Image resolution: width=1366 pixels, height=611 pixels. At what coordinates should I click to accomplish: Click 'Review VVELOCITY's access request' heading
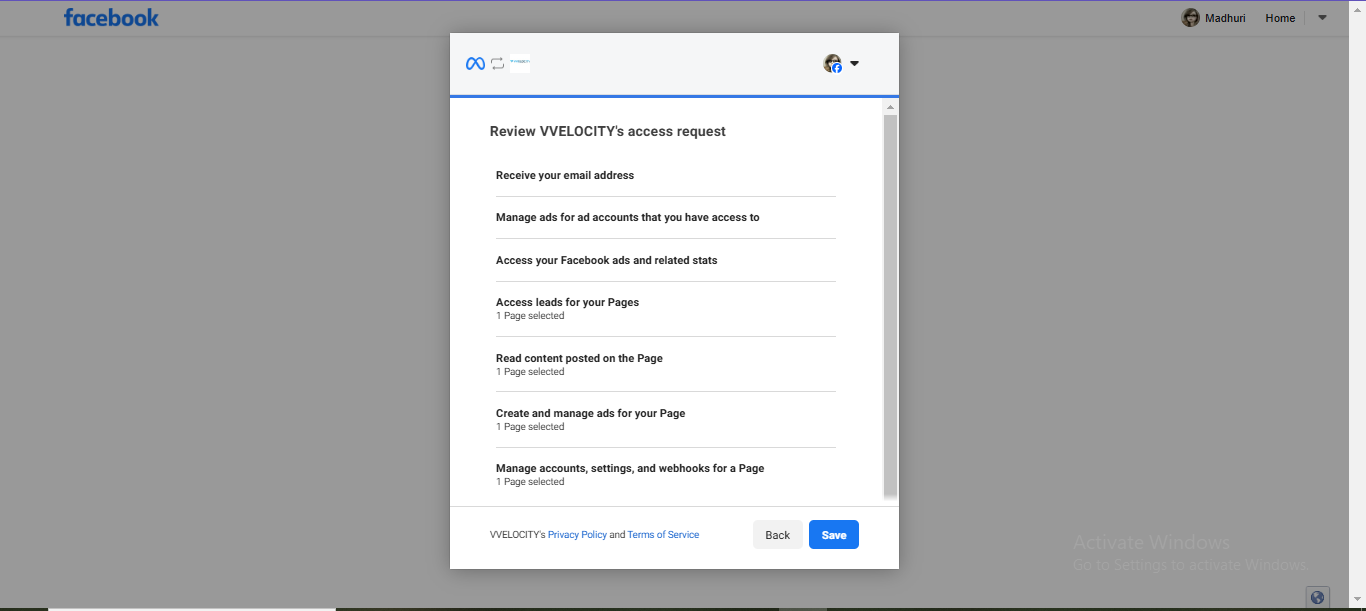tap(608, 131)
